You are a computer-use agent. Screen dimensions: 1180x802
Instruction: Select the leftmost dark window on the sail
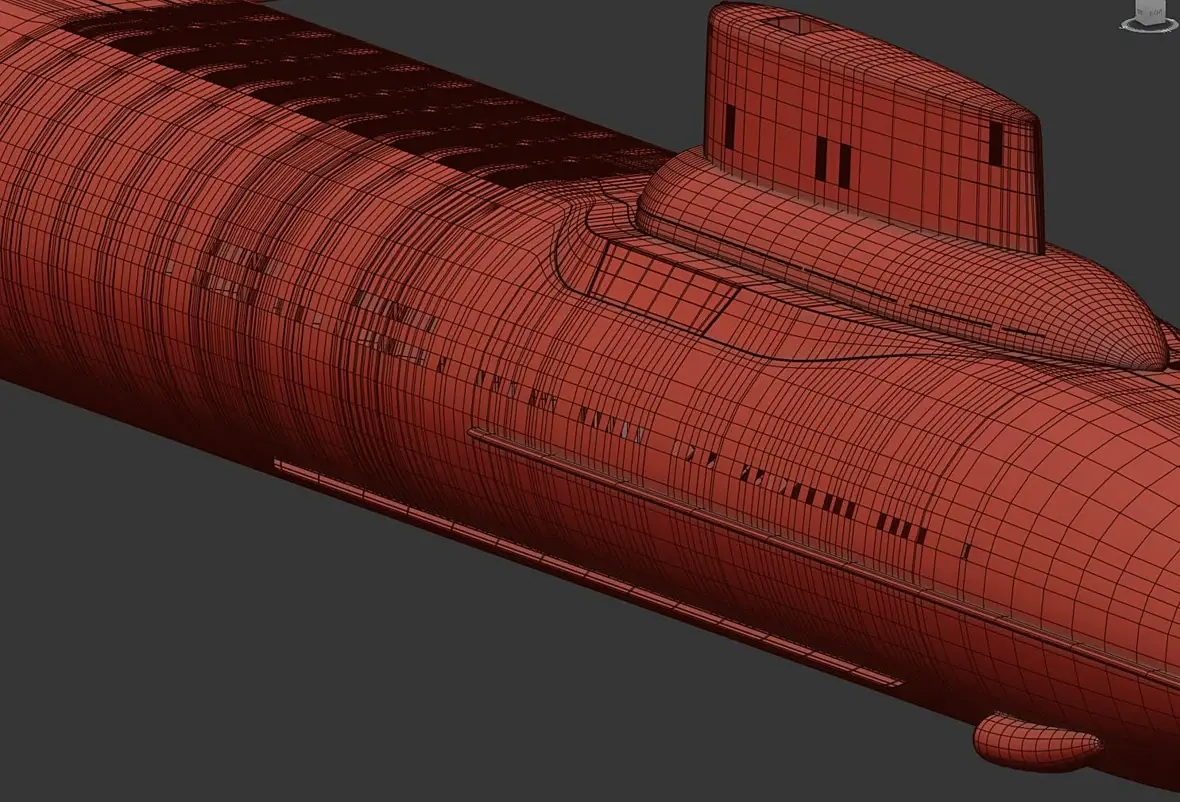(730, 125)
